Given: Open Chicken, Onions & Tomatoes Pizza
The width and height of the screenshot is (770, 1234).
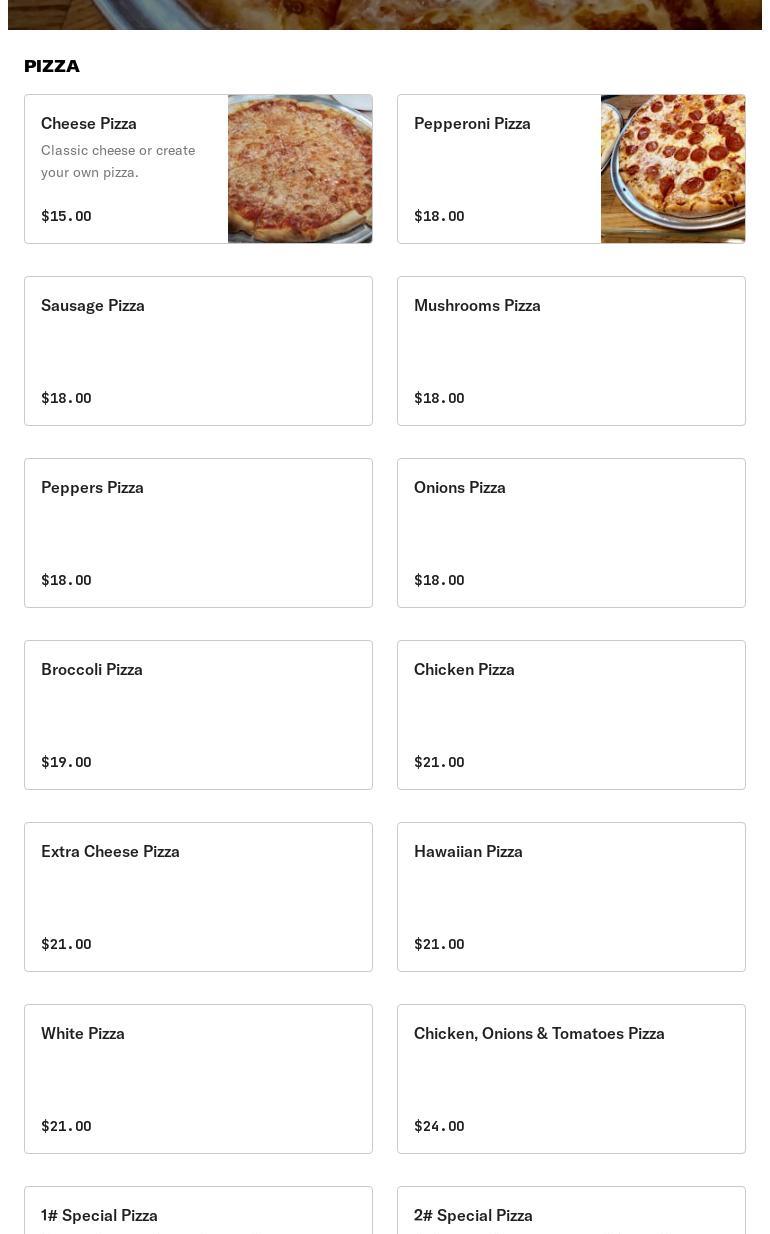Looking at the screenshot, I should [571, 1079].
